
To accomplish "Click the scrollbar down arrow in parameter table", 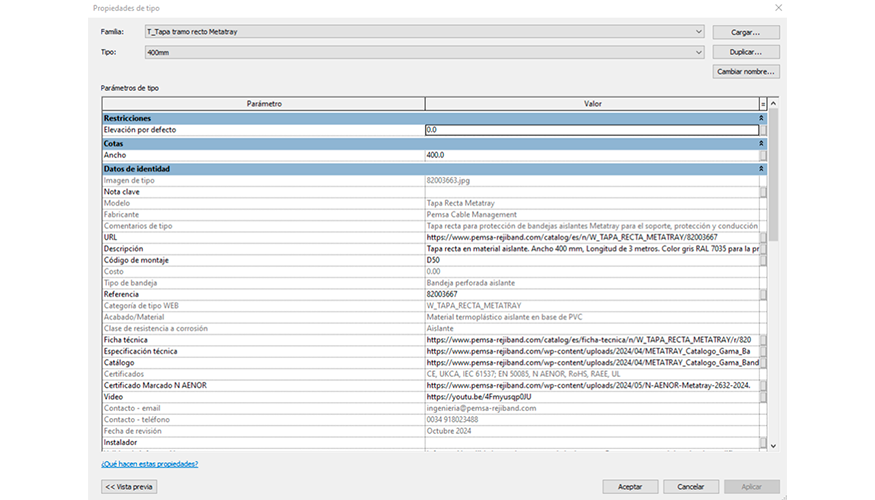I will [x=774, y=445].
